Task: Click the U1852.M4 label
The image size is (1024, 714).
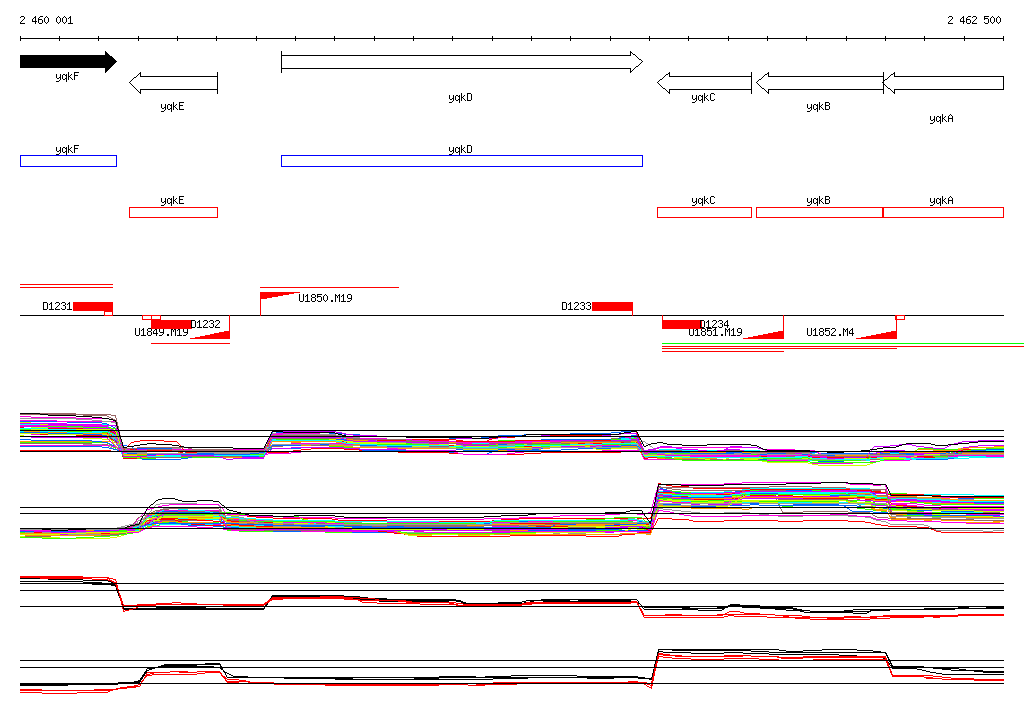Action: pos(830,333)
